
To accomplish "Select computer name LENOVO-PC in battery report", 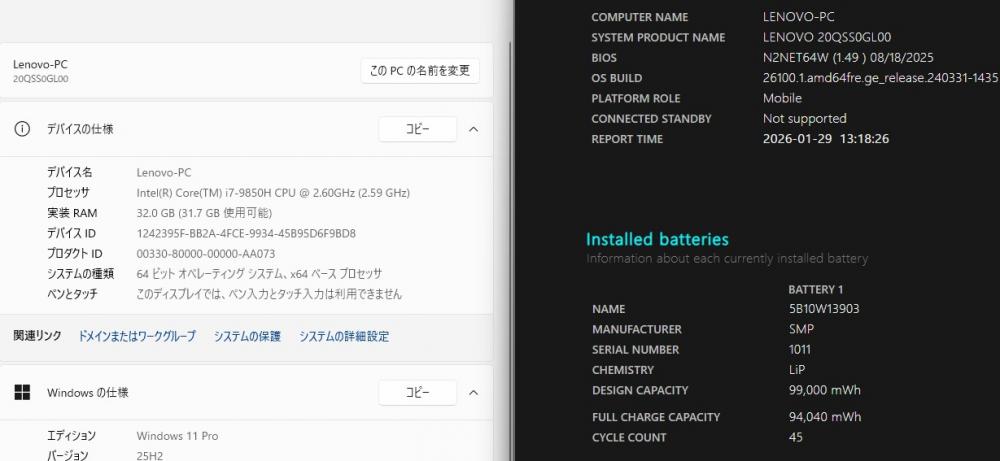I will pos(798,17).
